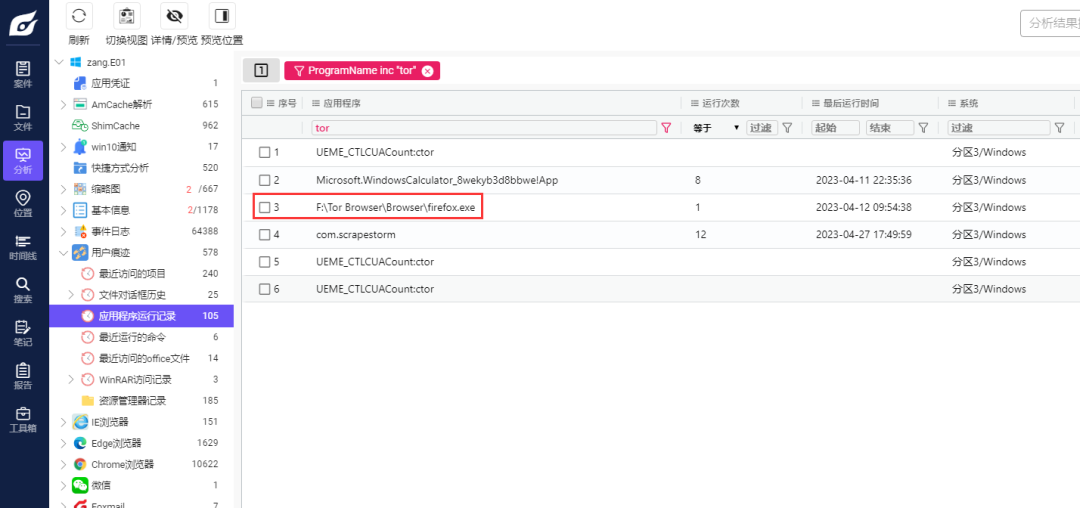The width and height of the screenshot is (1080, 508).
Task: Click the system column 过滤 input field
Action: tap(999, 128)
